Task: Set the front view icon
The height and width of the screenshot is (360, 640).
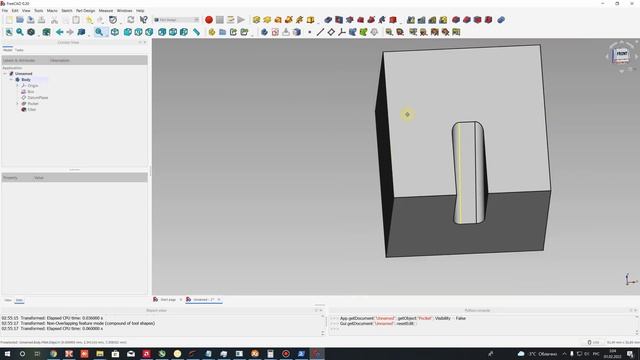Action: click(128, 32)
